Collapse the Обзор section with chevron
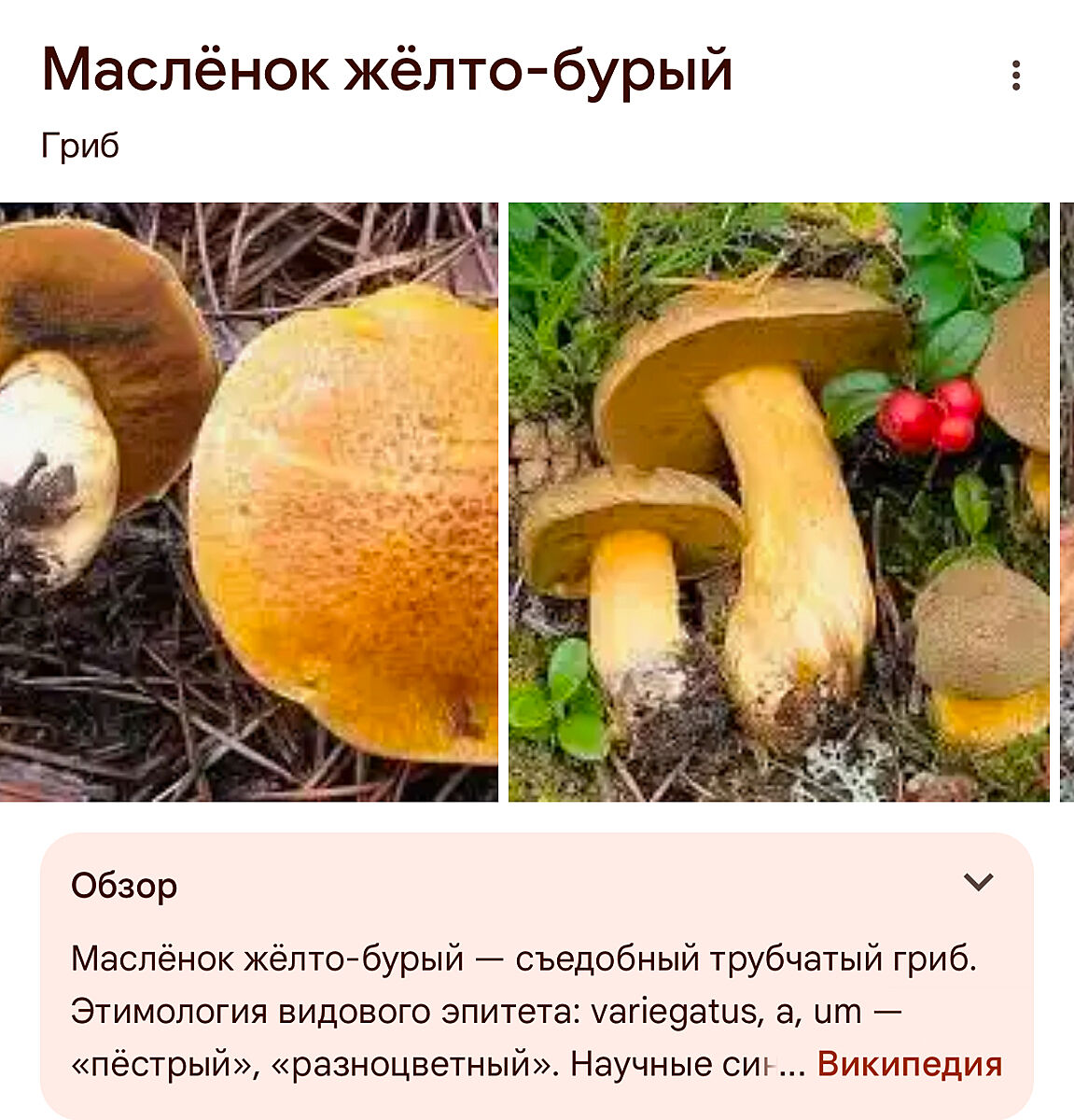This screenshot has height=1120, width=1074. [978, 882]
